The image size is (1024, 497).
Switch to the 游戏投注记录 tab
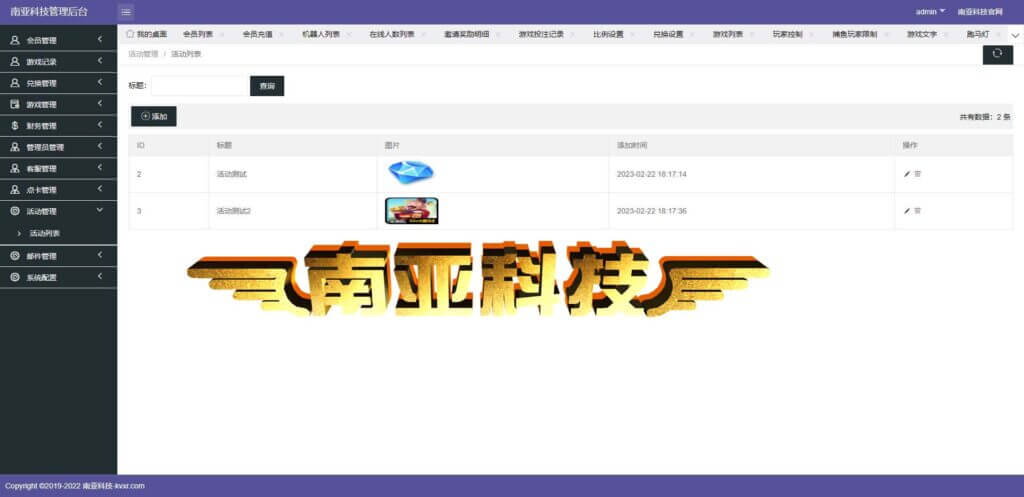(541, 35)
